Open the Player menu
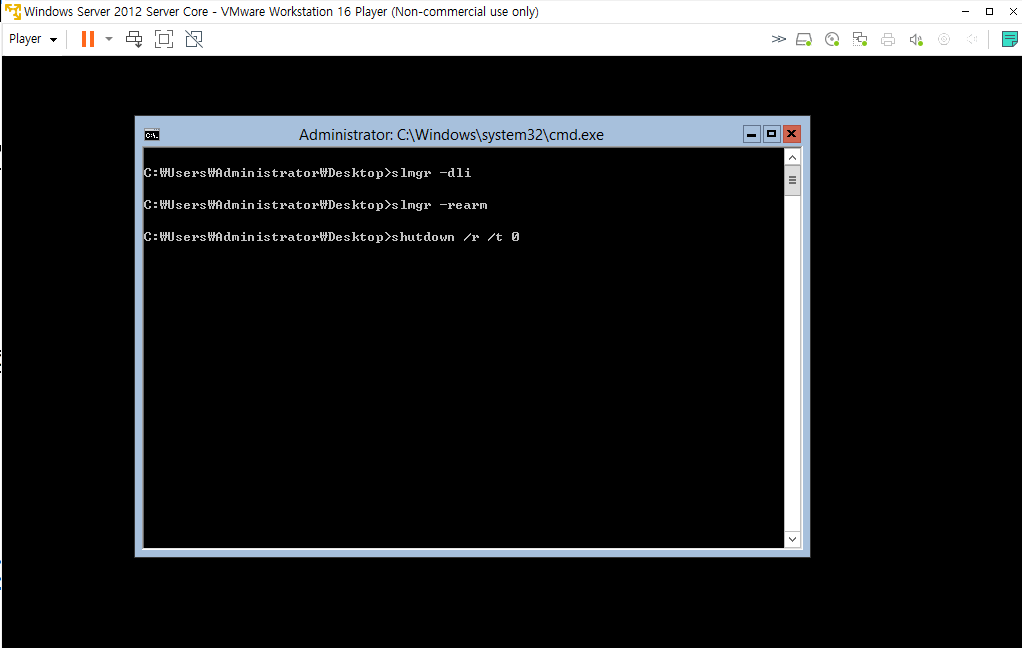1022x648 pixels. 33,39
